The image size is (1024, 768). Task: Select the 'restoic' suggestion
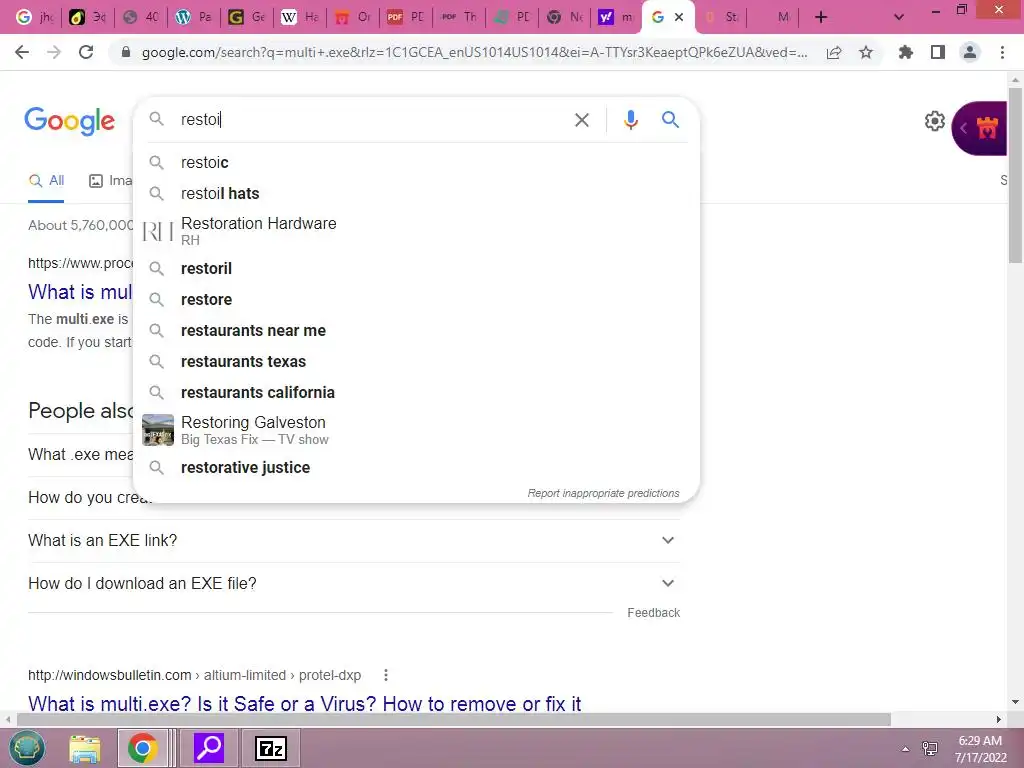[x=416, y=163]
